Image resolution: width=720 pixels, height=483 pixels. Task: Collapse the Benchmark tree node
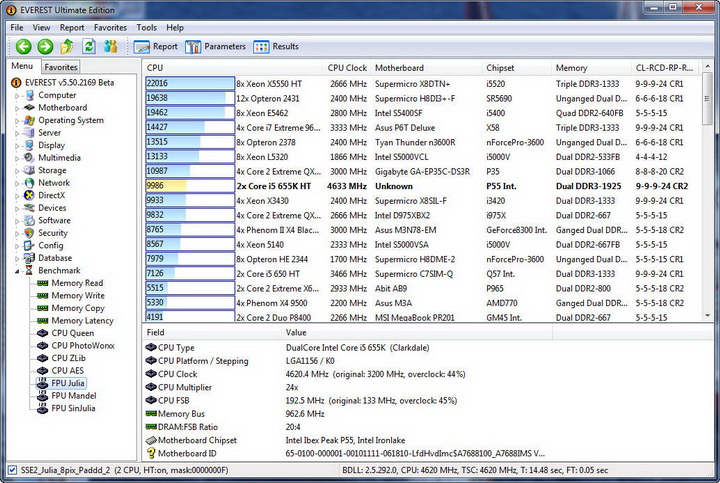17,271
